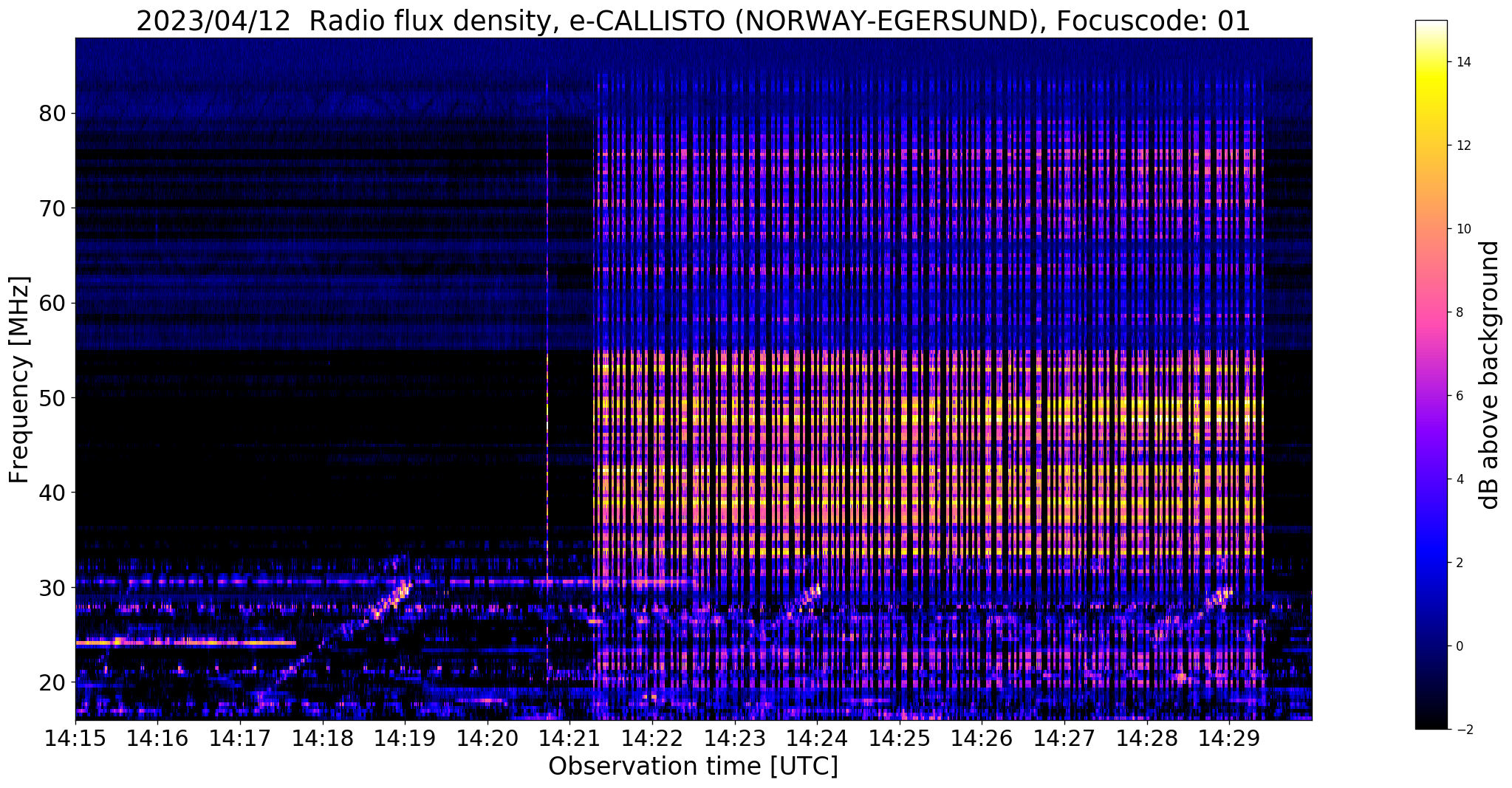This screenshot has height=788, width=1512.
Task: Click the 14:25 time tick label
Action: click(900, 738)
